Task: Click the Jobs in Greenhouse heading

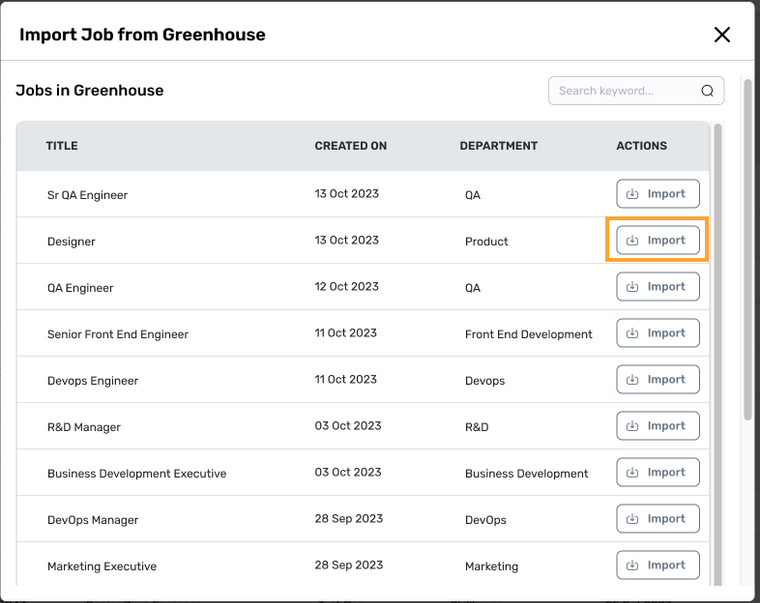Action: coord(90,90)
